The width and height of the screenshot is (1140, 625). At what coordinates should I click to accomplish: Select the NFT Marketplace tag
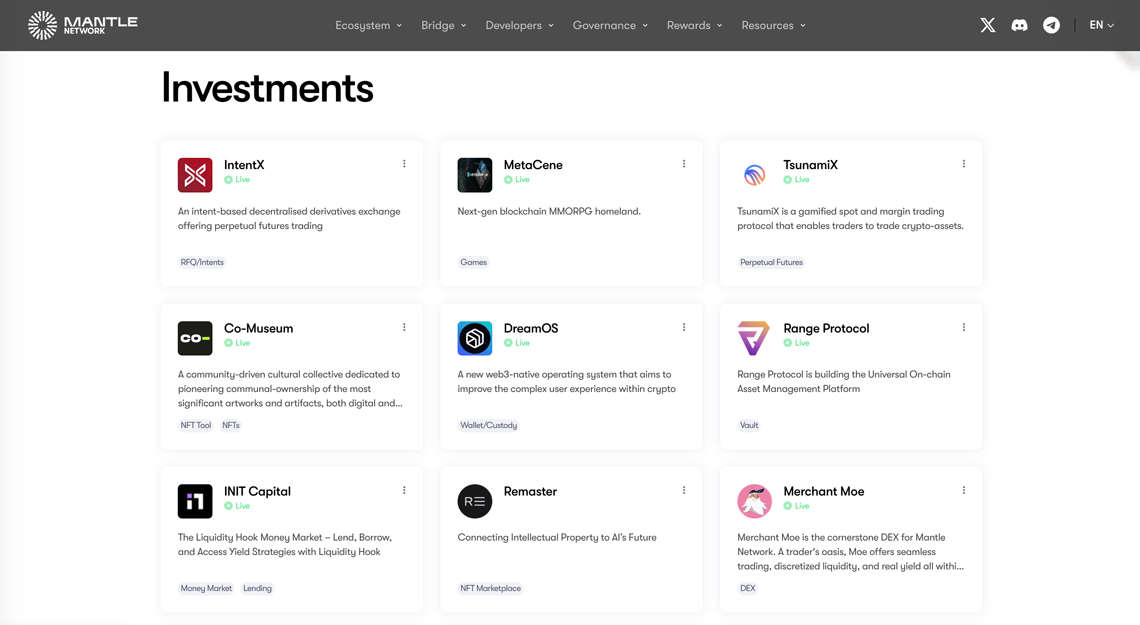click(x=491, y=589)
